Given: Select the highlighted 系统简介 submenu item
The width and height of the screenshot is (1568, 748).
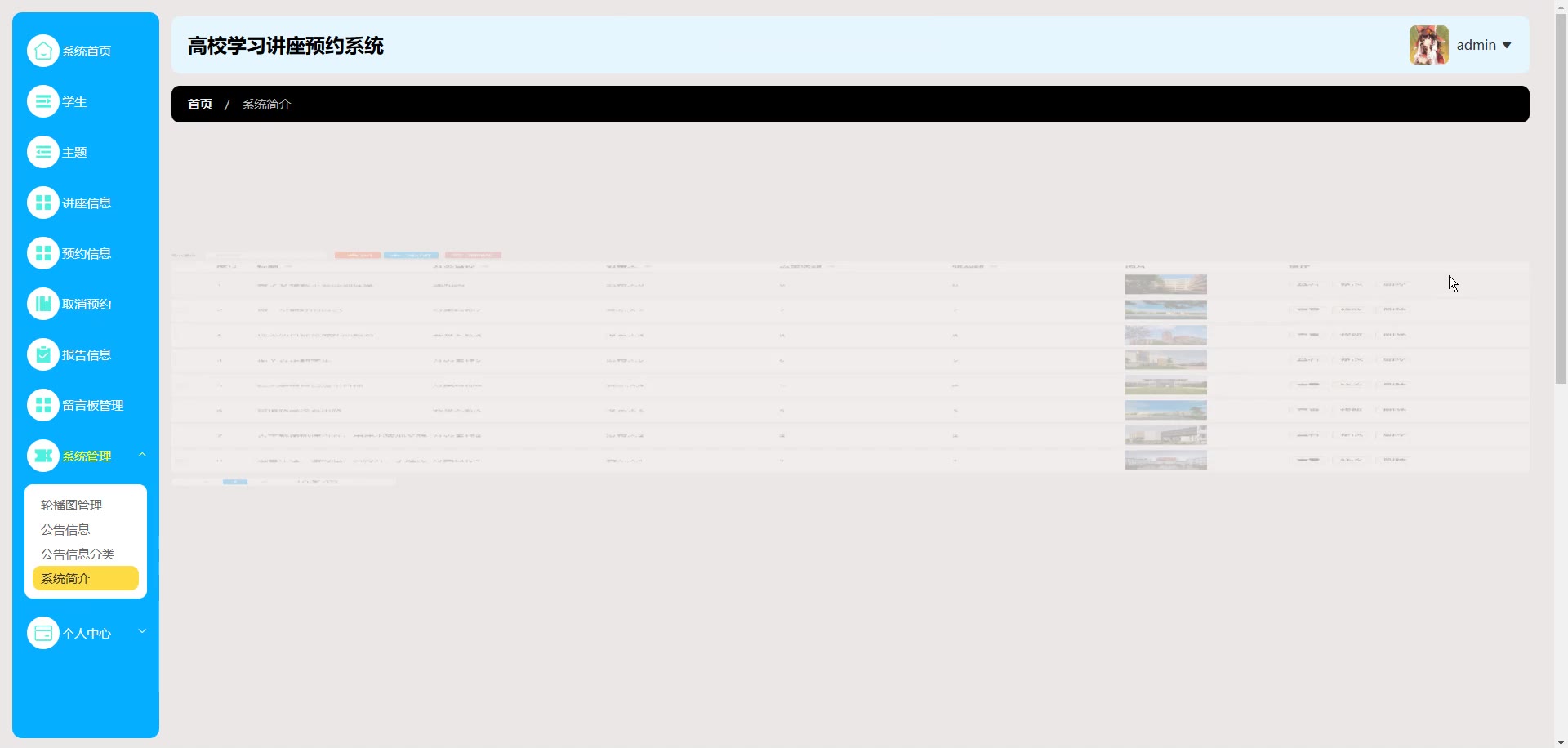Looking at the screenshot, I should click(x=86, y=578).
